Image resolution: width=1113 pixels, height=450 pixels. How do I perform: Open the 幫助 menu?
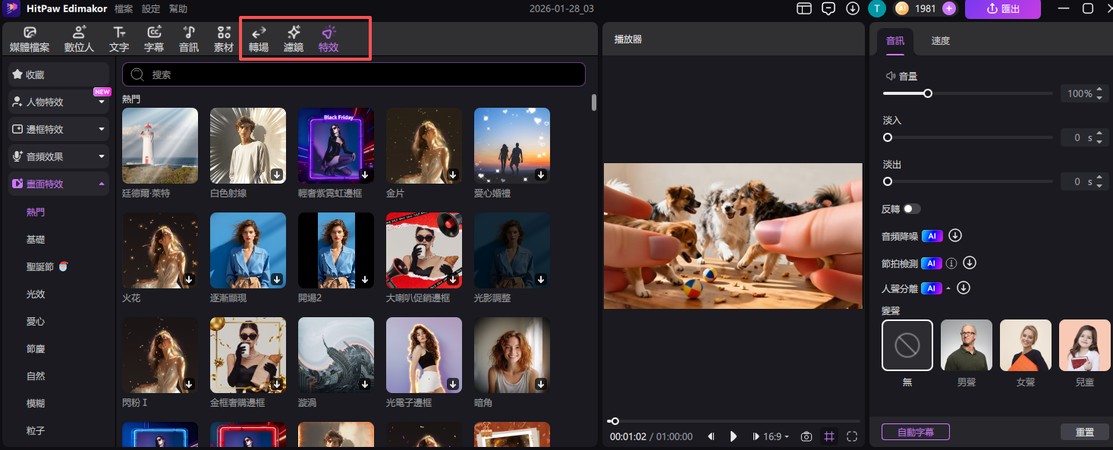[x=178, y=9]
